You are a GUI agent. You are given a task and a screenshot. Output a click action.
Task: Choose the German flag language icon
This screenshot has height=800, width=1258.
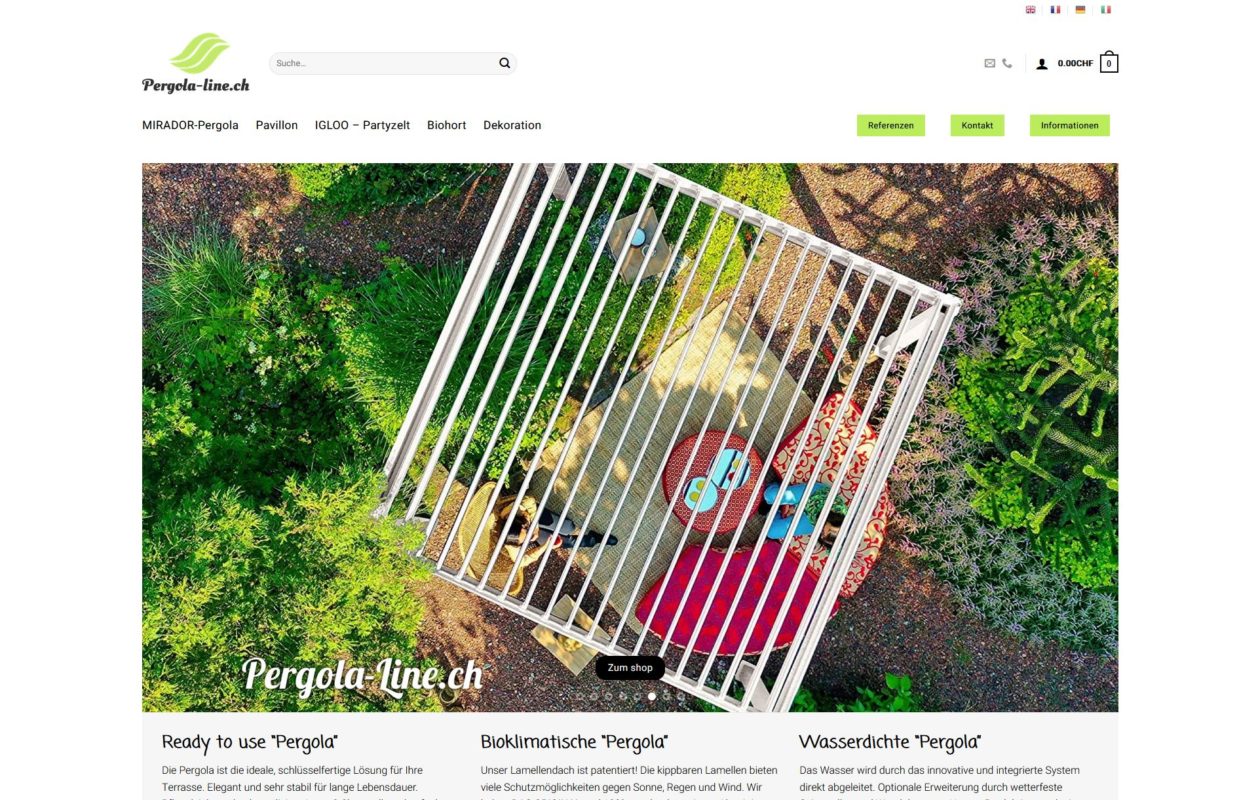(1080, 10)
